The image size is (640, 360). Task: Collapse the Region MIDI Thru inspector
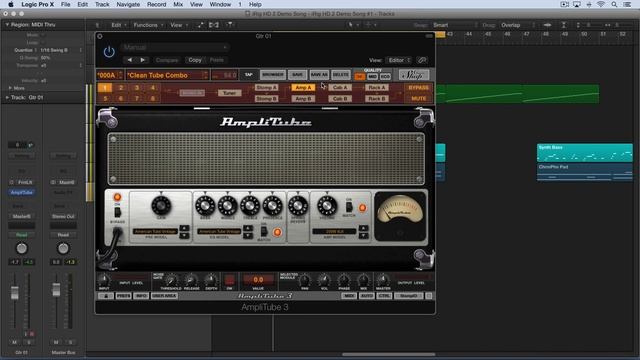coord(7,25)
